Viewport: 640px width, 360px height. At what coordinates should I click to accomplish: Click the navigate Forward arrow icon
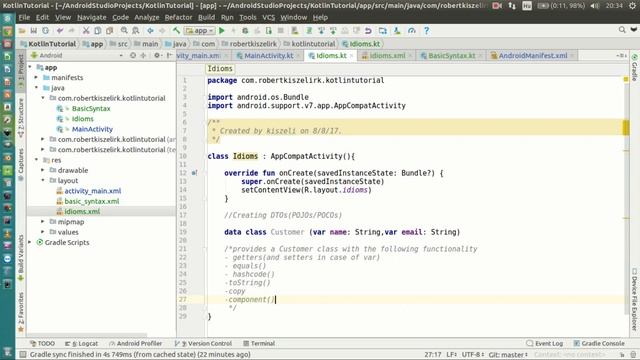point(162,31)
